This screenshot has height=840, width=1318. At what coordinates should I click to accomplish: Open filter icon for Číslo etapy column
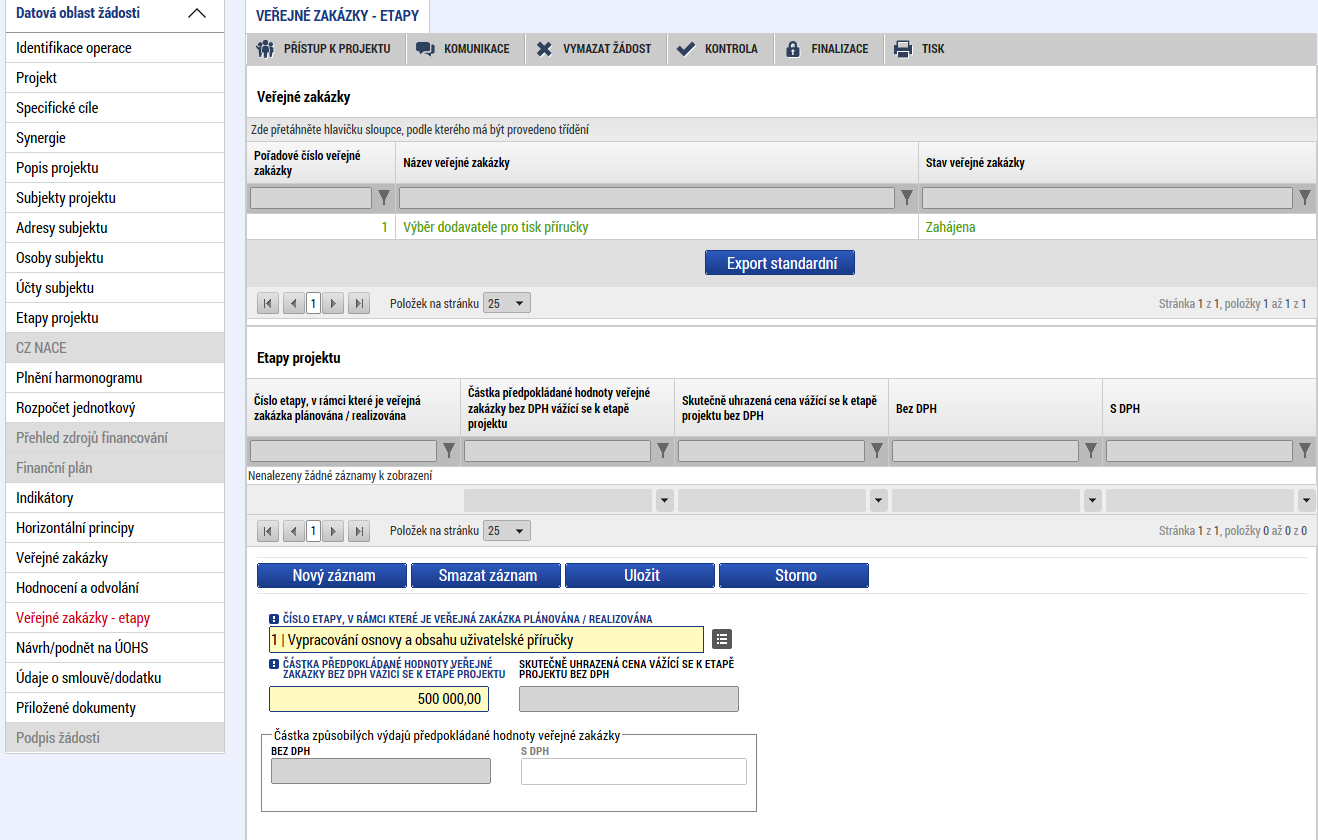click(x=448, y=451)
